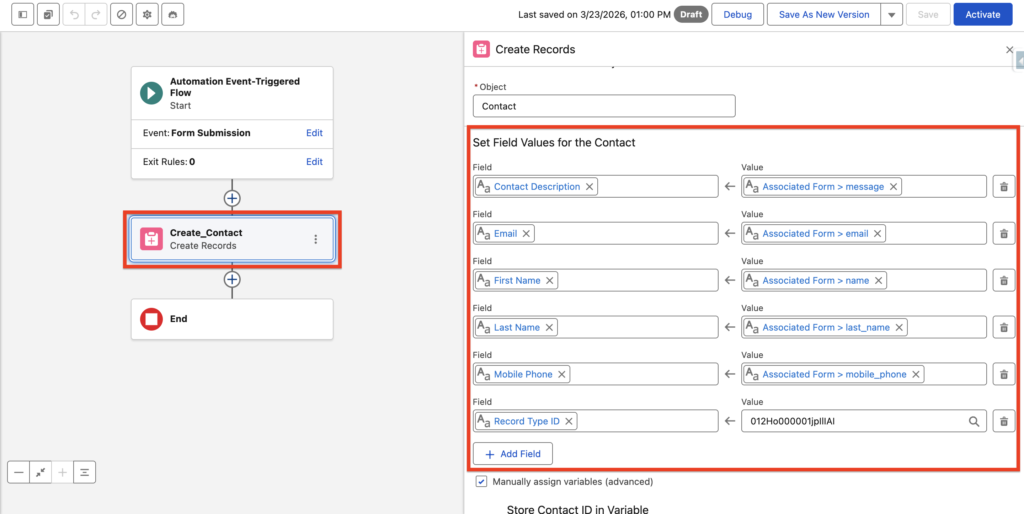Click trash icon for Record Type ID row
Viewport: 1024px width, 514px height.
tap(1003, 421)
